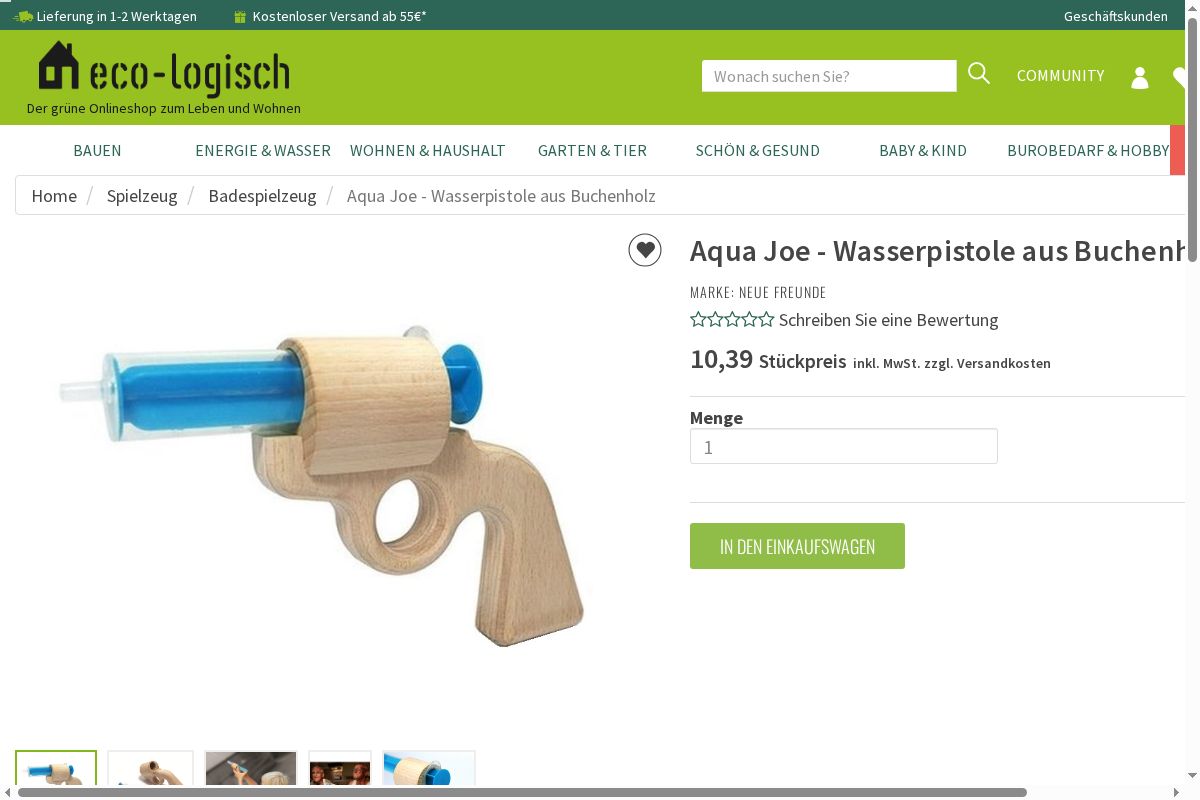Click the Menge quantity field

pos(844,446)
